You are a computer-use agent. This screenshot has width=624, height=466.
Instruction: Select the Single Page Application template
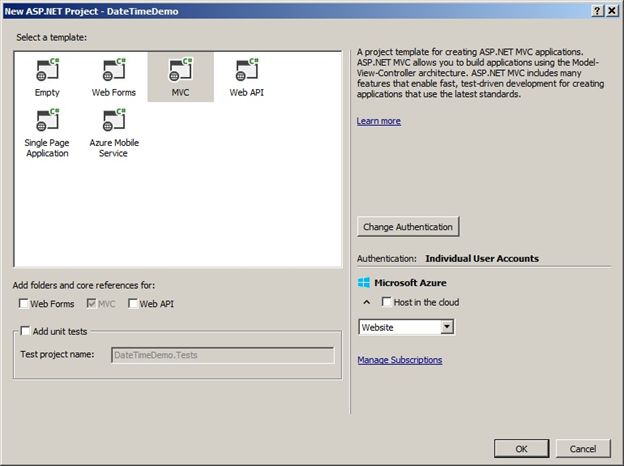click(x=47, y=133)
